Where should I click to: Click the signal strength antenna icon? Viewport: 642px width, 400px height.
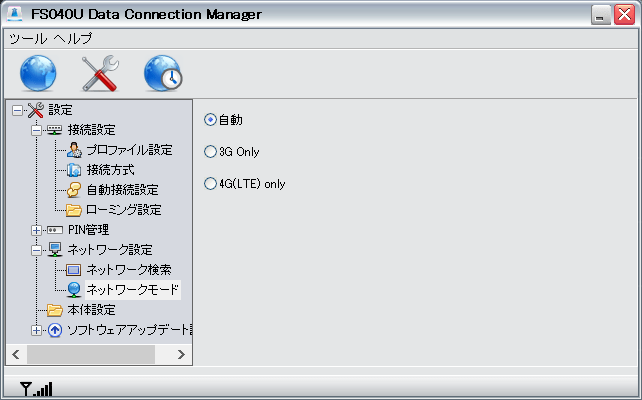click(x=36, y=389)
